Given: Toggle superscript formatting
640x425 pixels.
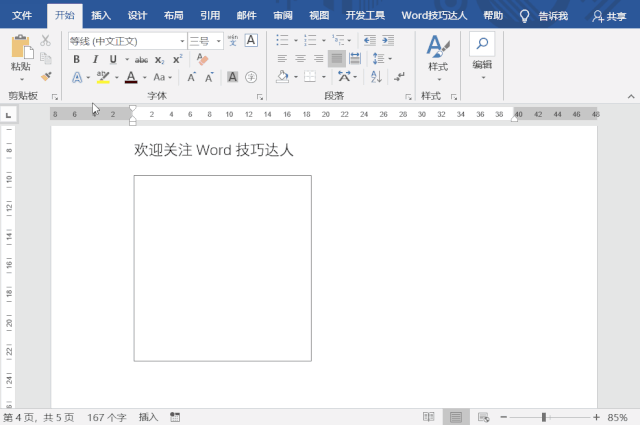Looking at the screenshot, I should [x=178, y=59].
